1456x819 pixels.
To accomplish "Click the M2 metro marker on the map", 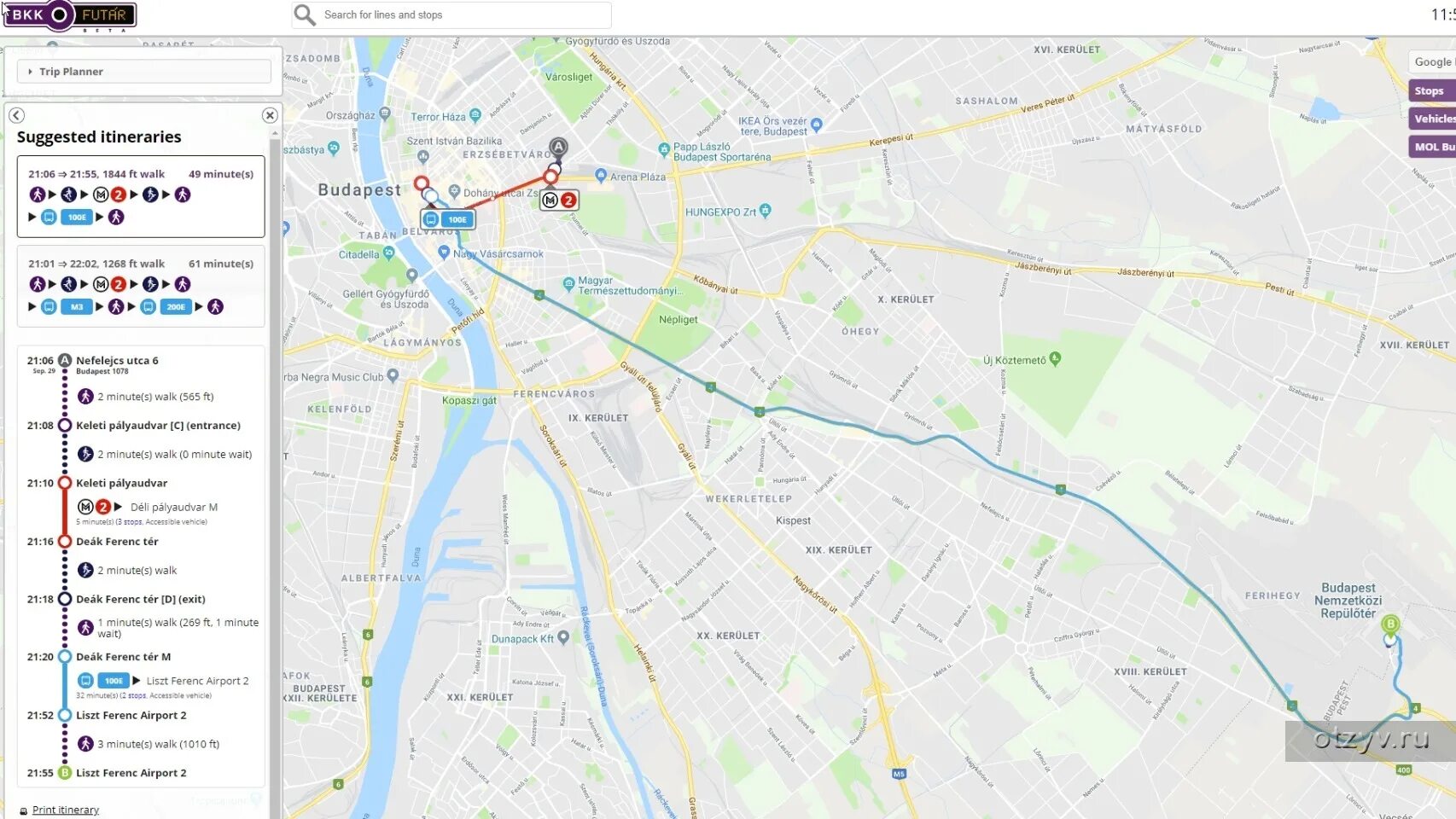I will pyautogui.click(x=560, y=200).
